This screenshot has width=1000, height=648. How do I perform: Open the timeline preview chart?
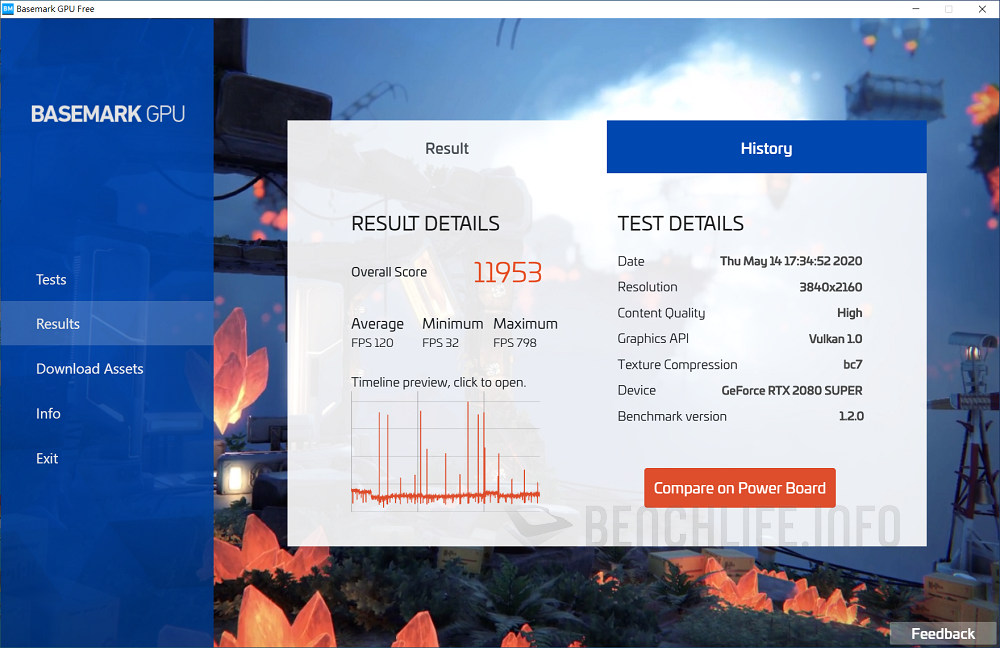click(x=445, y=450)
